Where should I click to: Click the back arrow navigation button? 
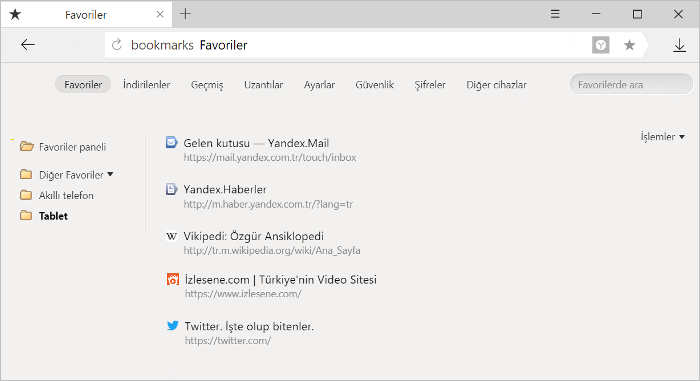point(28,45)
